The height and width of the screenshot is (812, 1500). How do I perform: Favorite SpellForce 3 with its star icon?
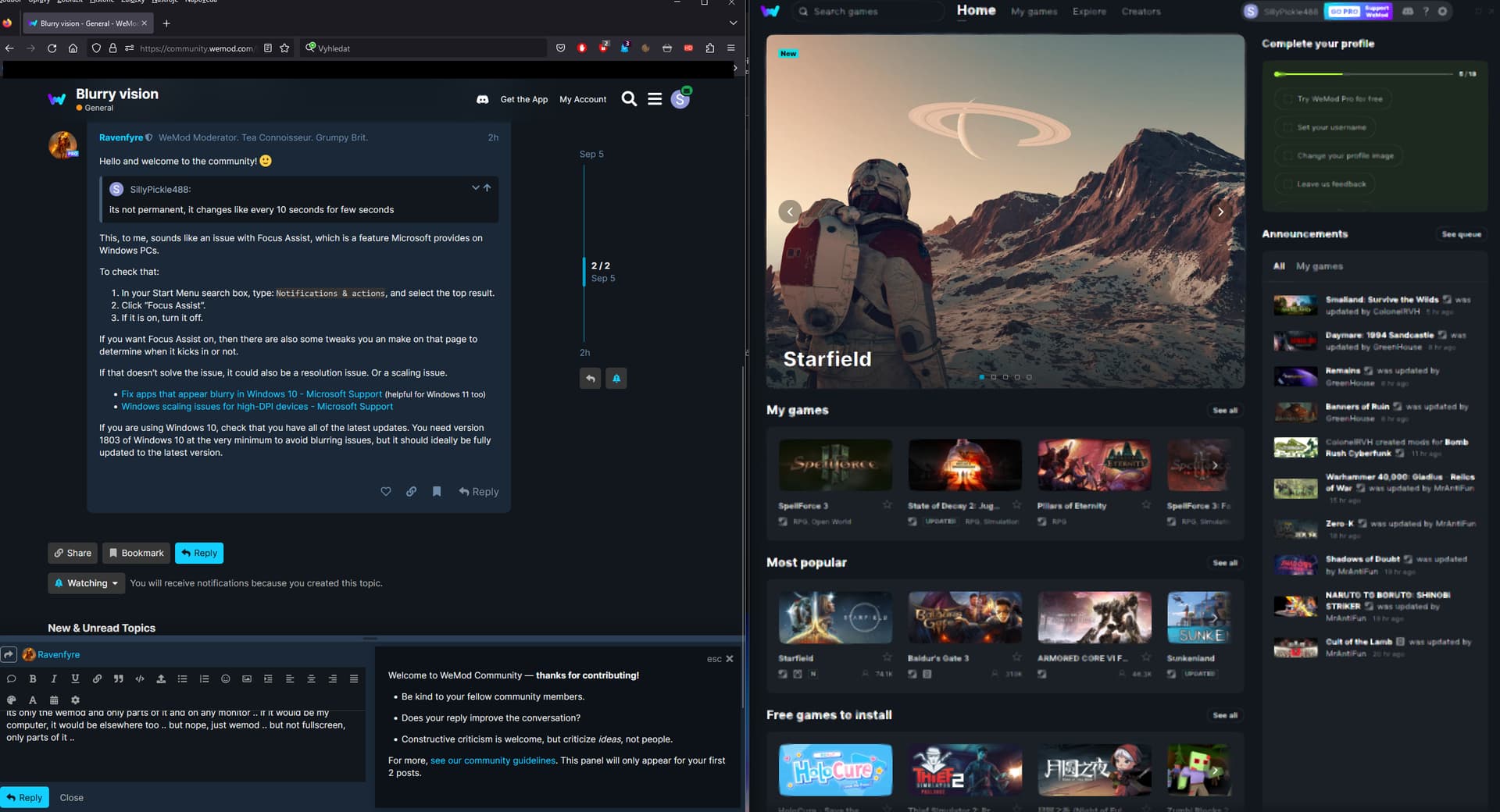(887, 504)
